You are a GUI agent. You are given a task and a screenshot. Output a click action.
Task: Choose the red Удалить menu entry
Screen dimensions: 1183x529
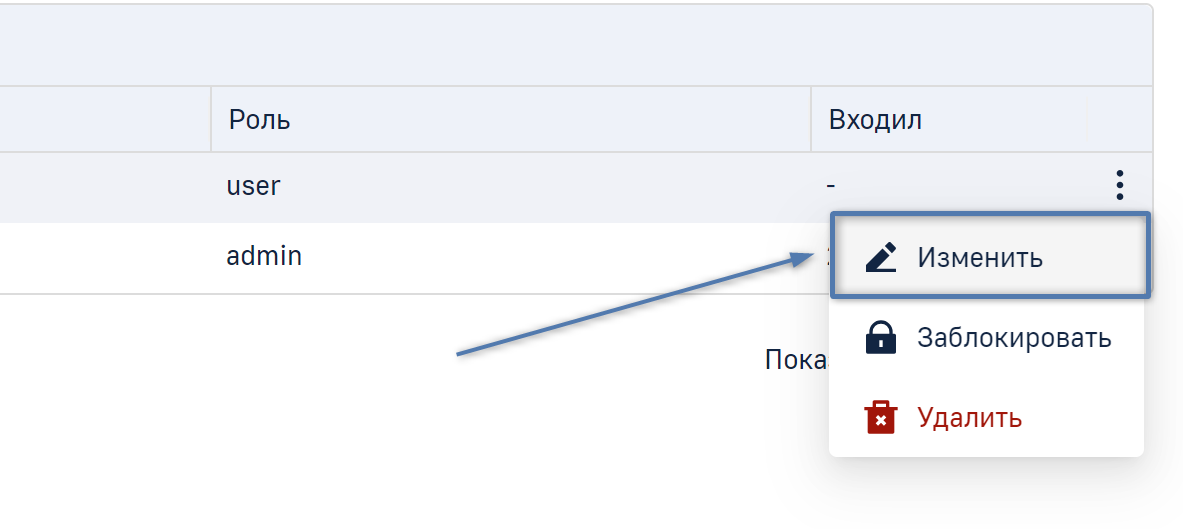point(970,417)
